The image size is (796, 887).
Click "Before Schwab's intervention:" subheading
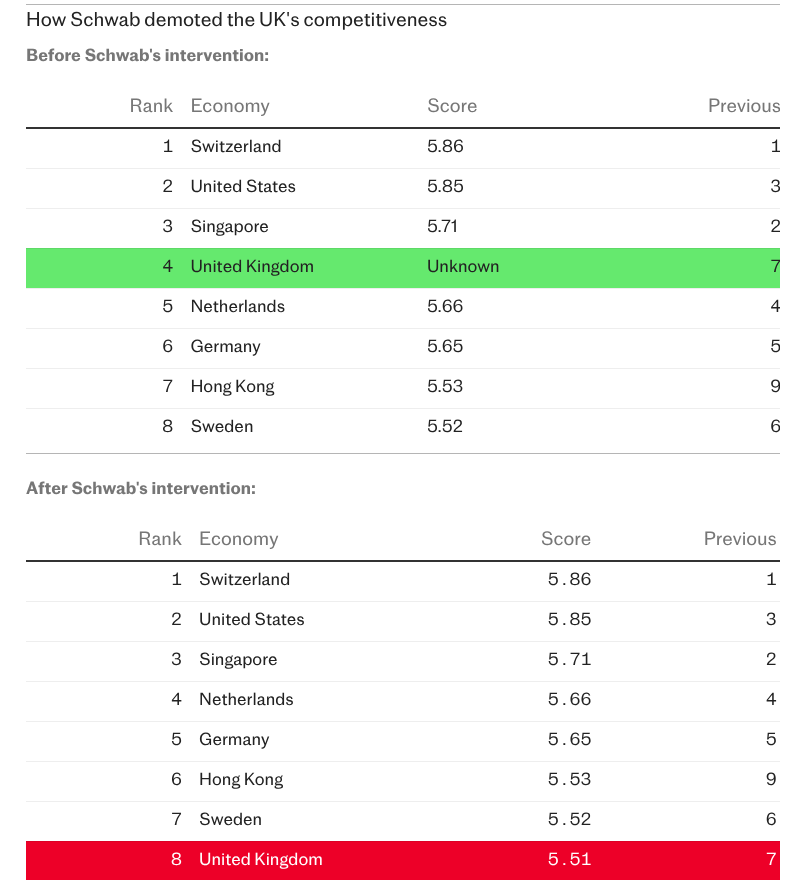click(x=147, y=55)
